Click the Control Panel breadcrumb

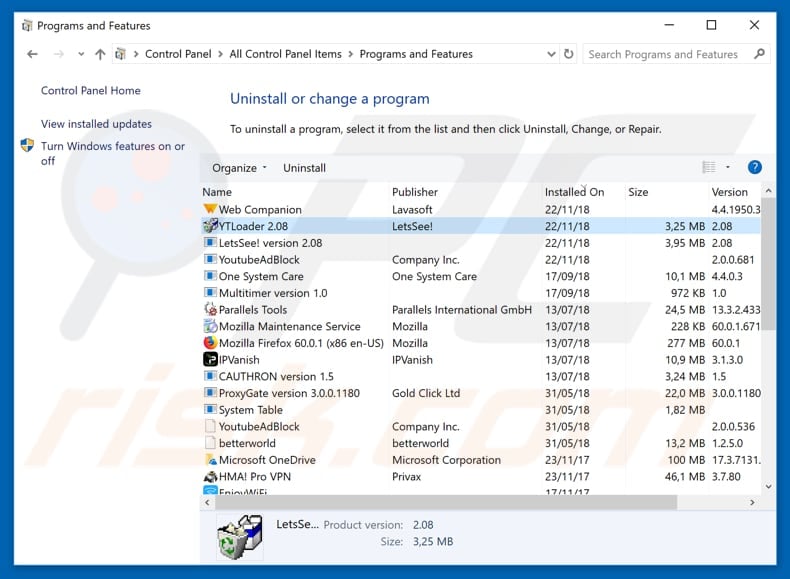tap(178, 54)
